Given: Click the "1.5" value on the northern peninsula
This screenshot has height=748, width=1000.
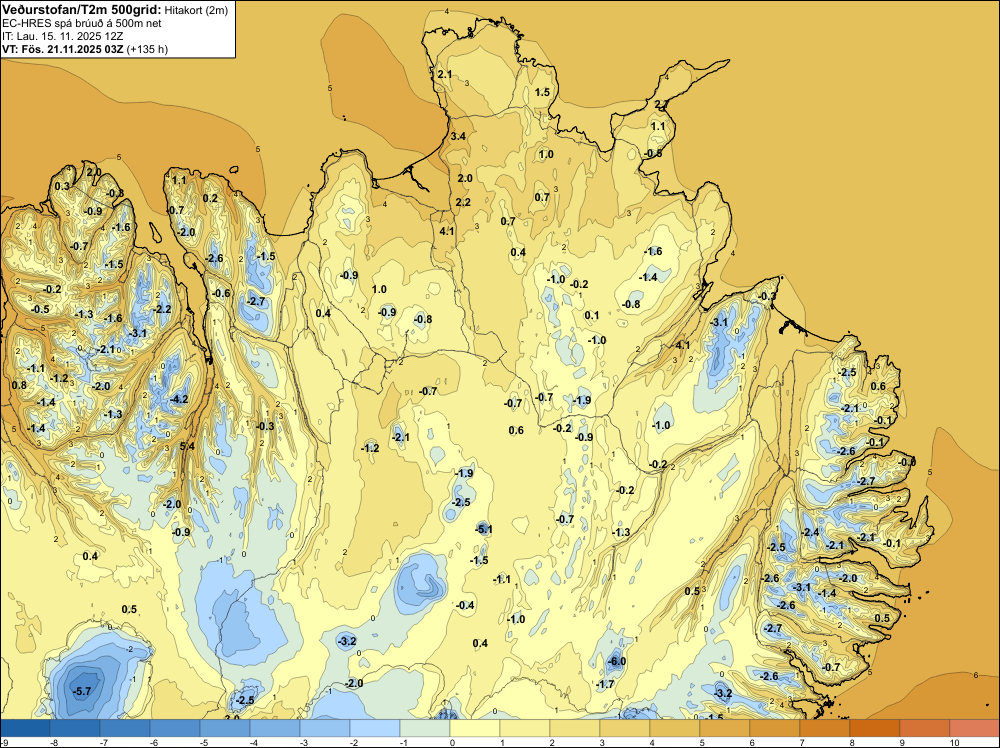Looking at the screenshot, I should pyautogui.click(x=542, y=92).
